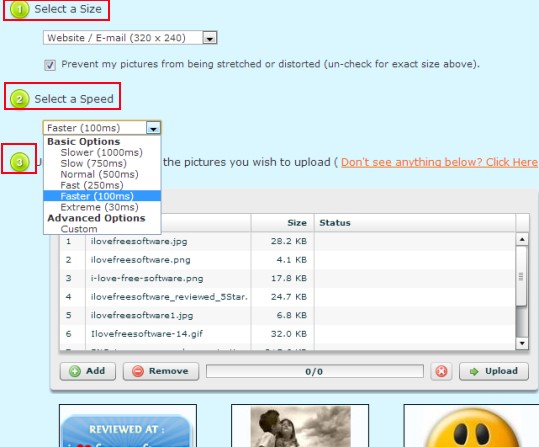This screenshot has height=447, width=539.
Task: Select Normal (500ms) speed option
Action: click(x=99, y=174)
